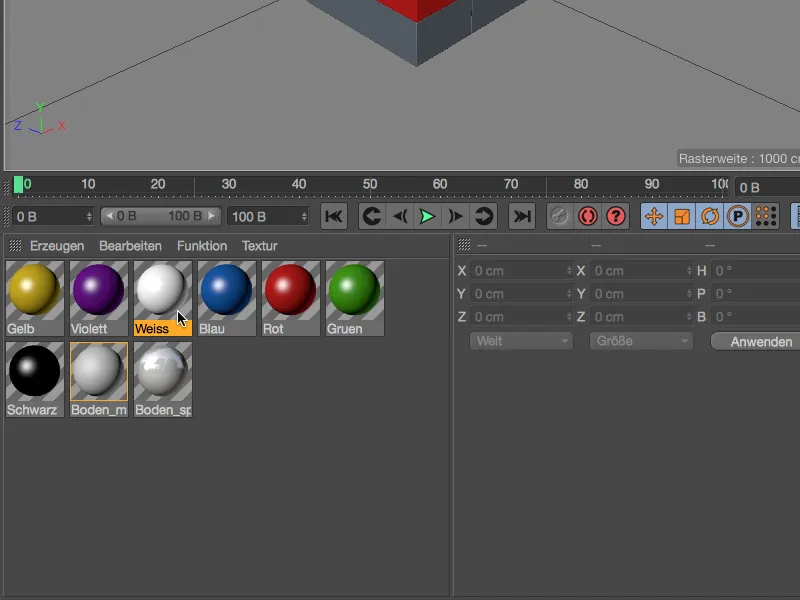The height and width of the screenshot is (600, 800).
Task: Click the rotation B input field
Action: pyautogui.click(x=755, y=317)
